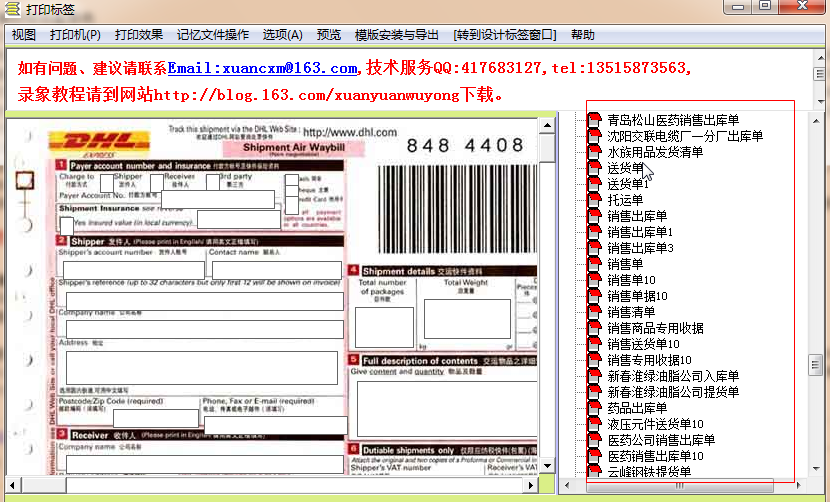Open the 预览 menu

coord(329,35)
